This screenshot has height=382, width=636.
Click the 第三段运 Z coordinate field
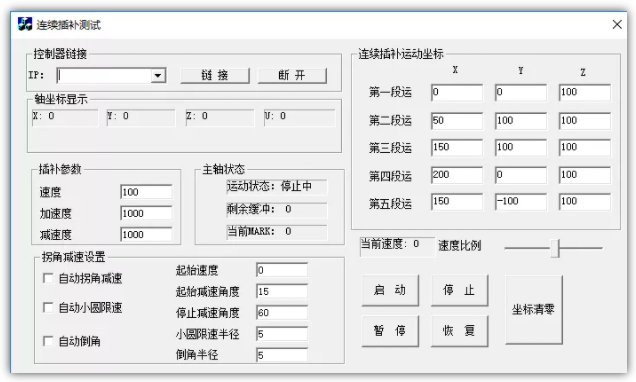coord(584,148)
